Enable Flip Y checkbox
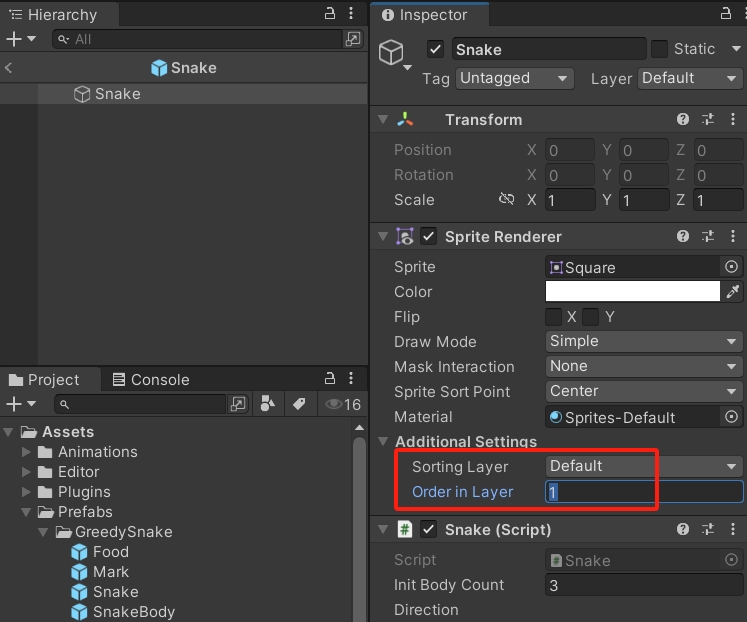This screenshot has width=747, height=622. [590, 316]
